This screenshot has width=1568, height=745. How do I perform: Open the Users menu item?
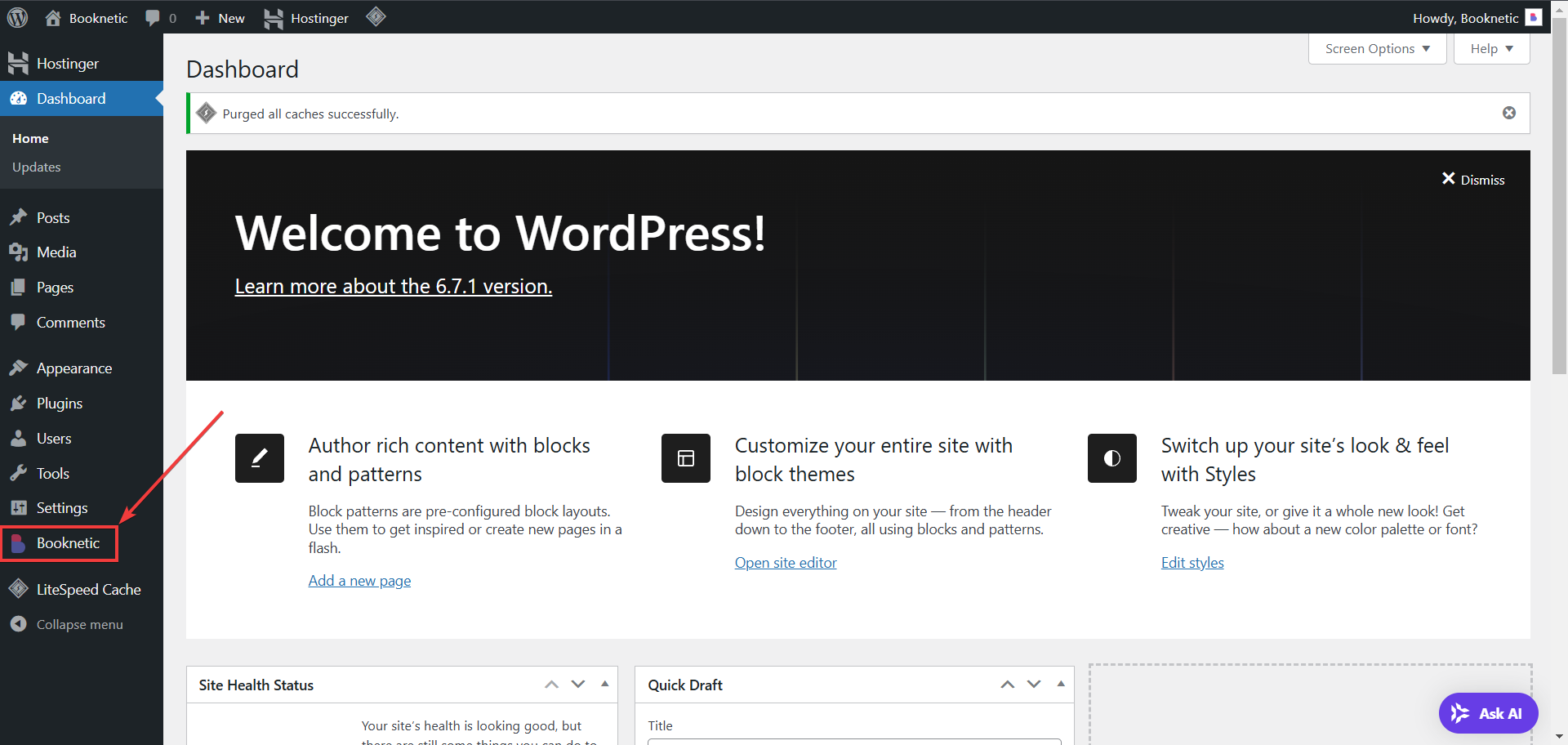(82, 438)
